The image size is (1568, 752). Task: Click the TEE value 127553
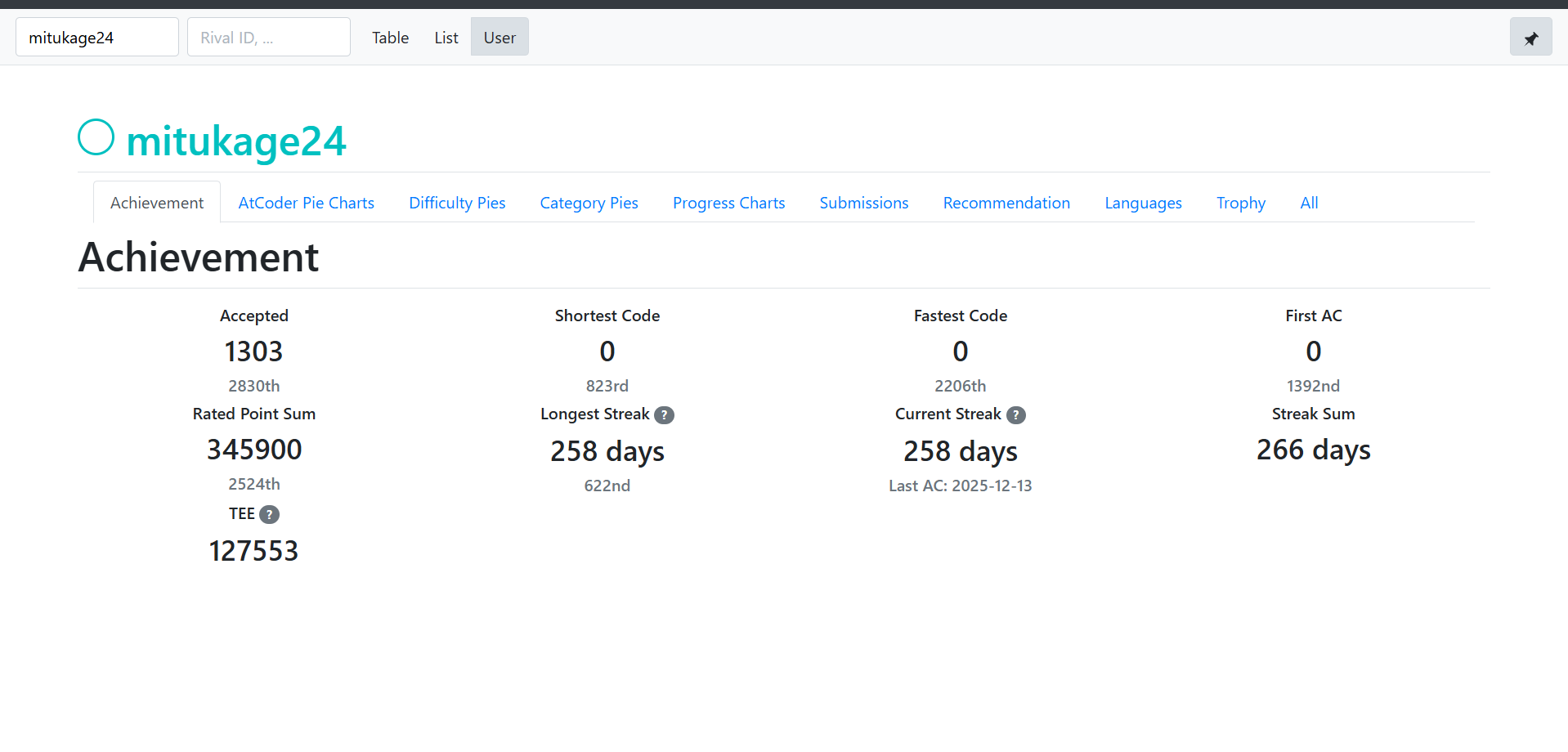tap(254, 551)
